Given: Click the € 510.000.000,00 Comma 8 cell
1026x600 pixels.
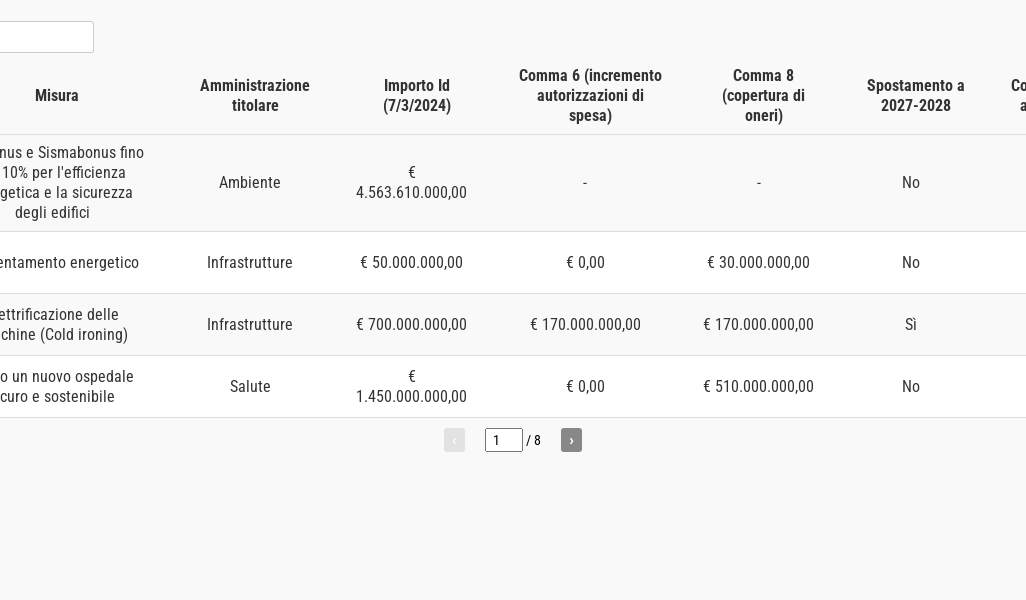Looking at the screenshot, I should pos(758,387).
